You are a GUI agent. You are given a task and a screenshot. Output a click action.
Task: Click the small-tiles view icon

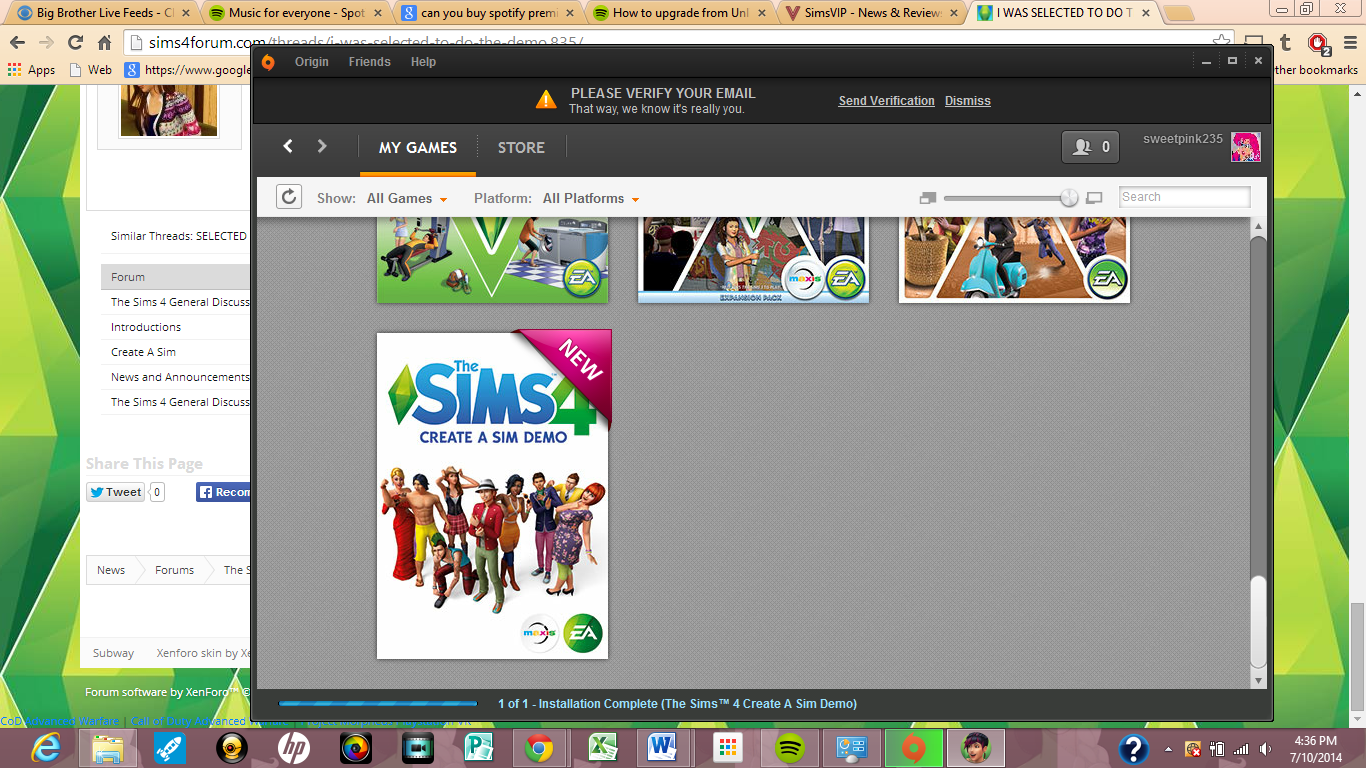pyautogui.click(x=928, y=198)
